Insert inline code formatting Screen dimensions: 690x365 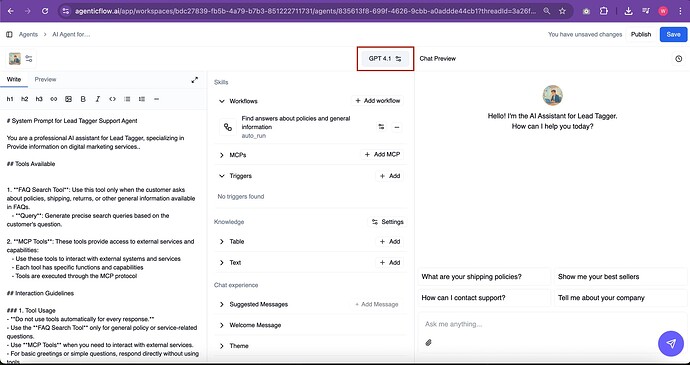pos(112,99)
